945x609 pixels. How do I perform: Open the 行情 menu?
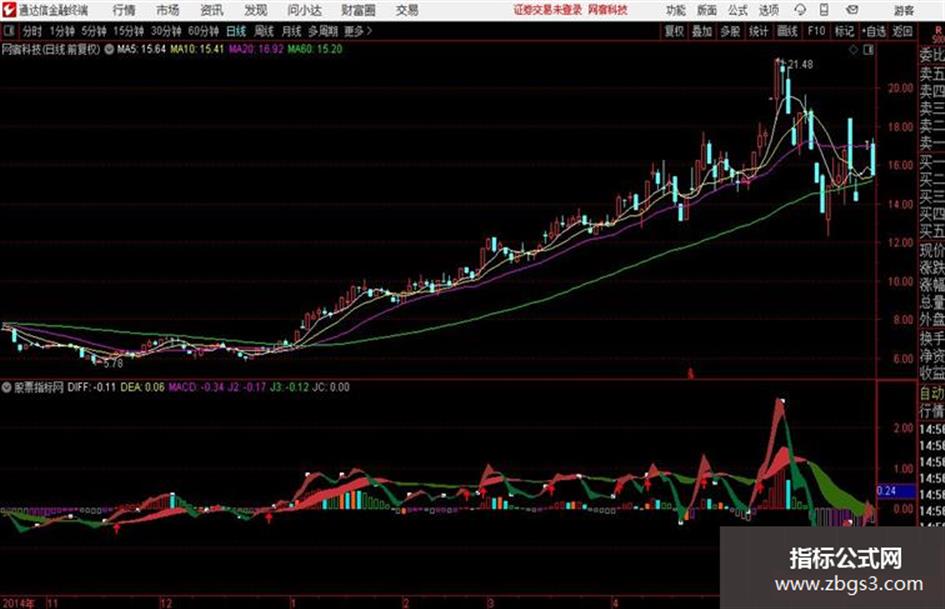124,10
